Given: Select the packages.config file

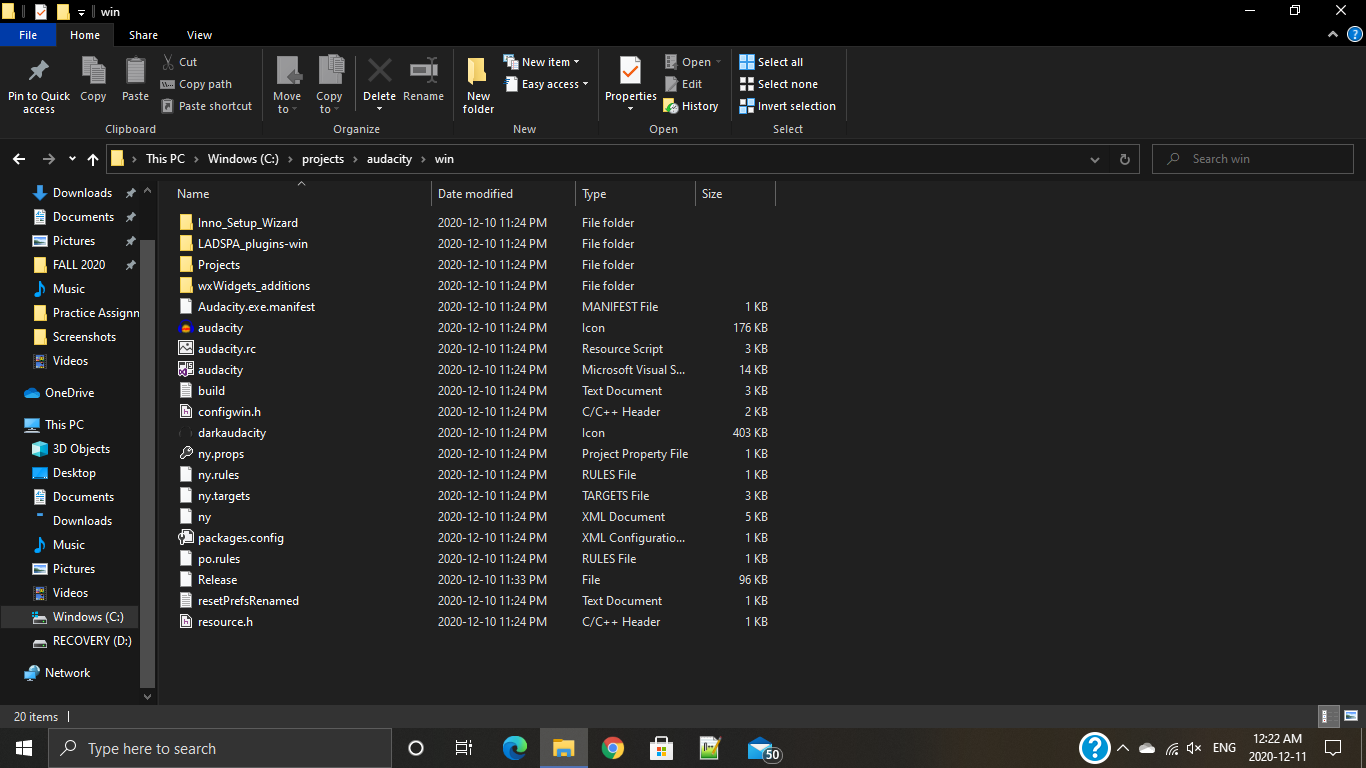Looking at the screenshot, I should tap(241, 538).
